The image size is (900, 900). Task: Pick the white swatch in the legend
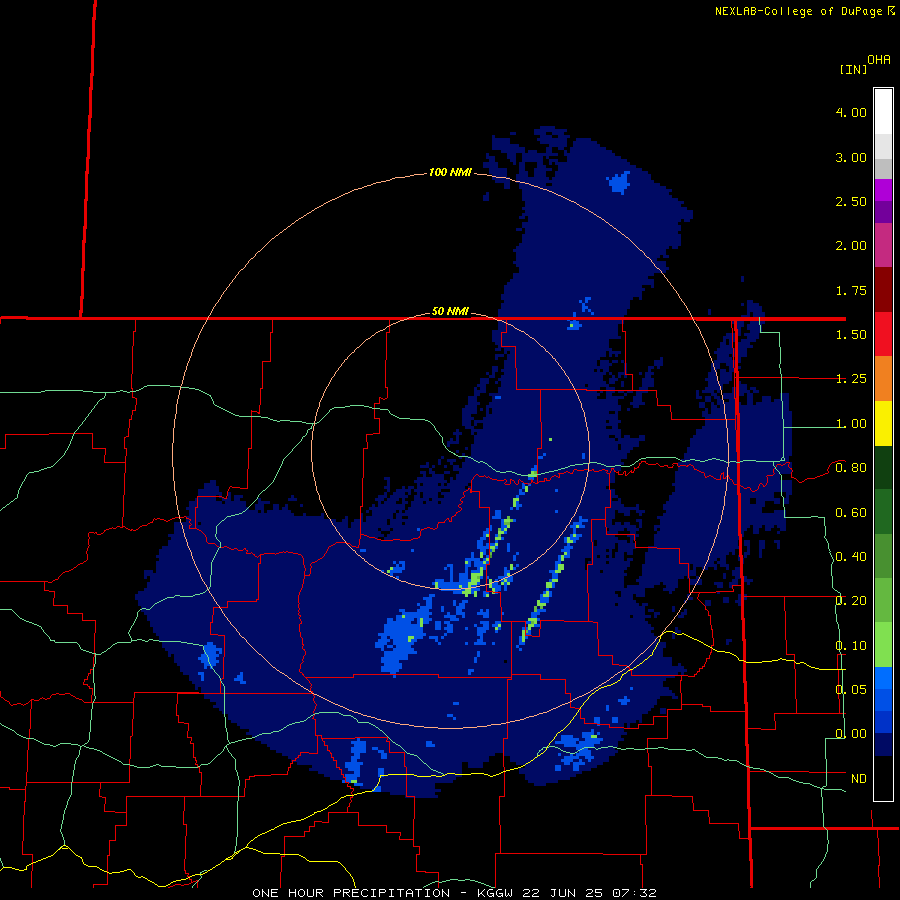click(x=883, y=112)
